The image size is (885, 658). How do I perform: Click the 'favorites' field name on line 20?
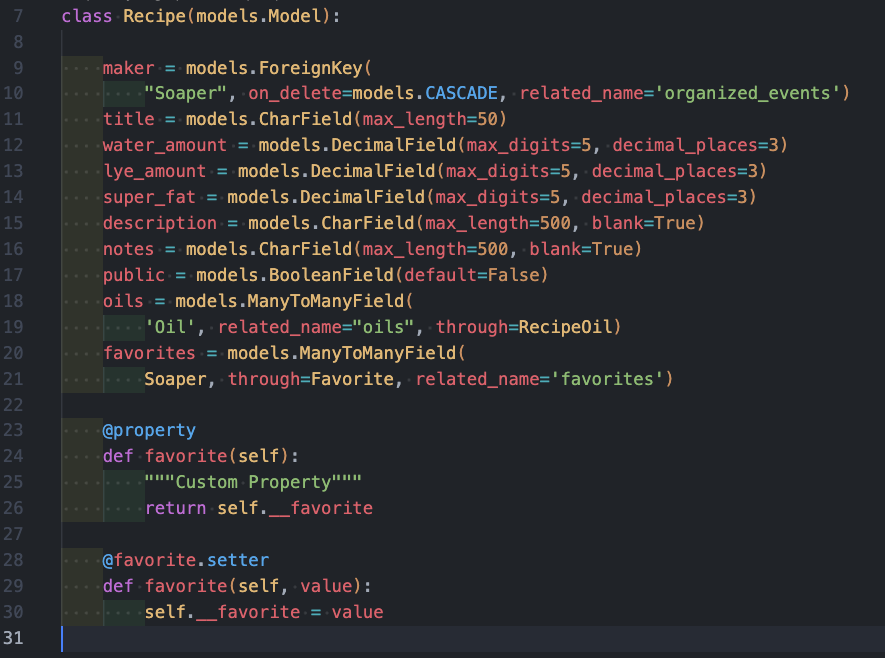coord(149,353)
